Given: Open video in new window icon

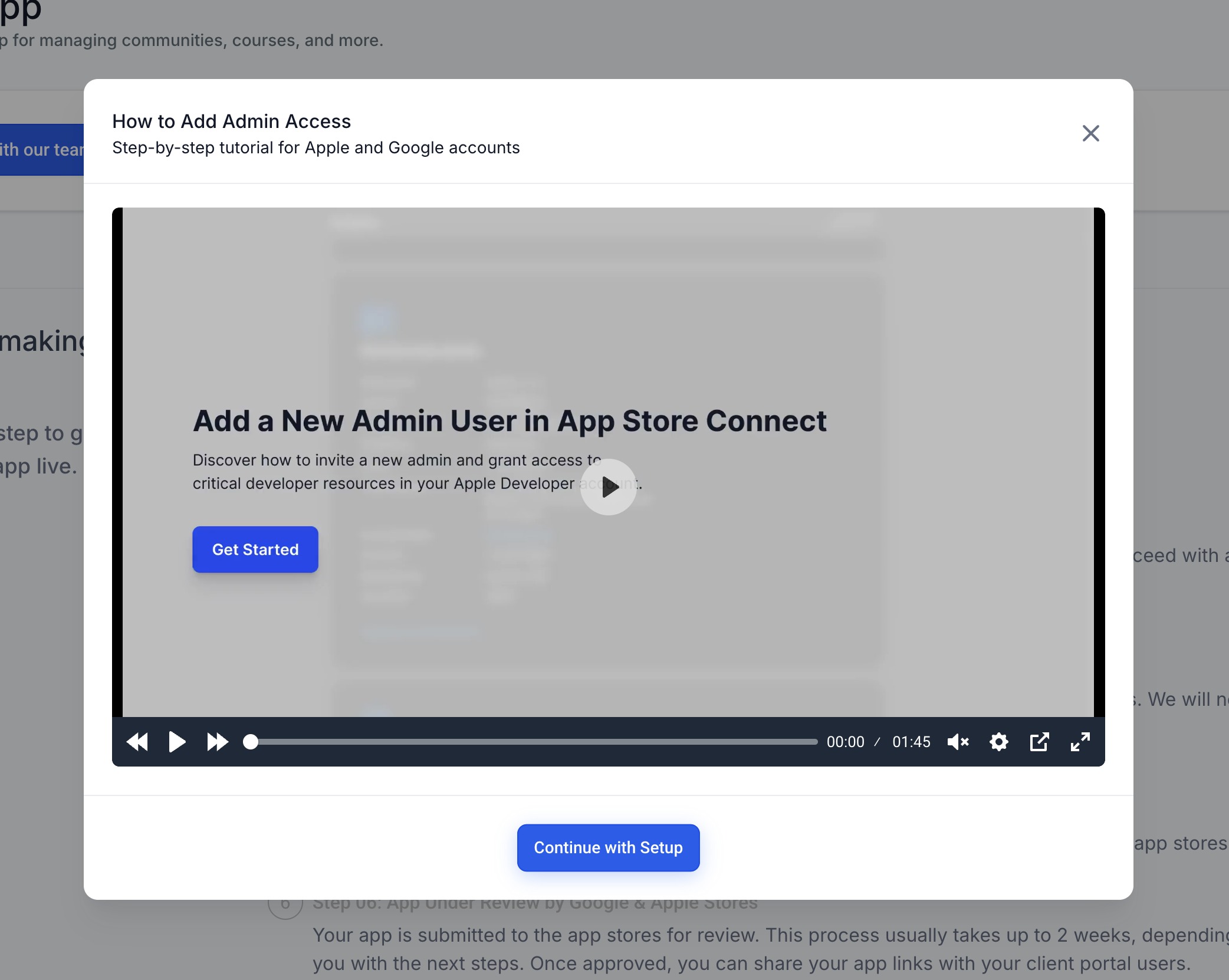Looking at the screenshot, I should tap(1039, 742).
